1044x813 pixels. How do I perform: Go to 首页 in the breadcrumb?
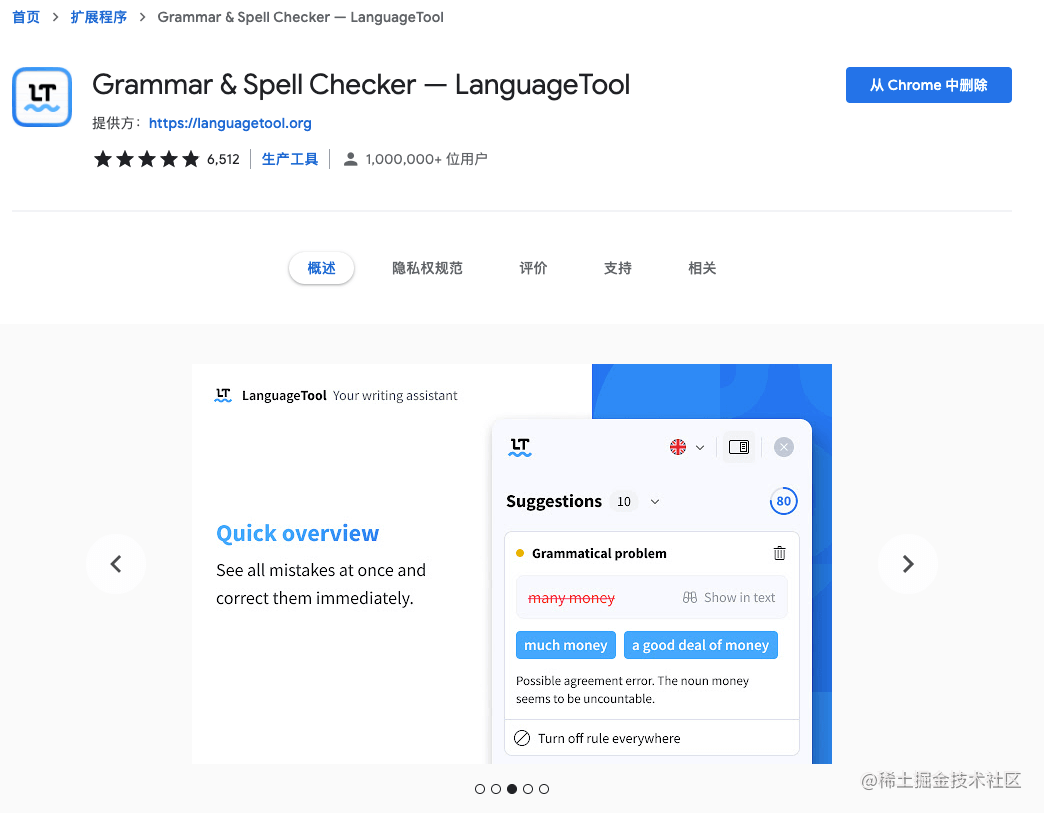(26, 17)
